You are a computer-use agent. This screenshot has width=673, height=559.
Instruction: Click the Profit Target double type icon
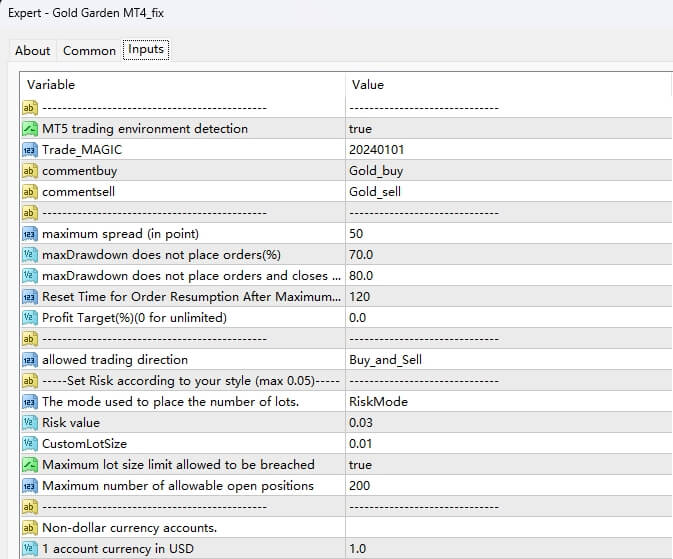coord(30,317)
